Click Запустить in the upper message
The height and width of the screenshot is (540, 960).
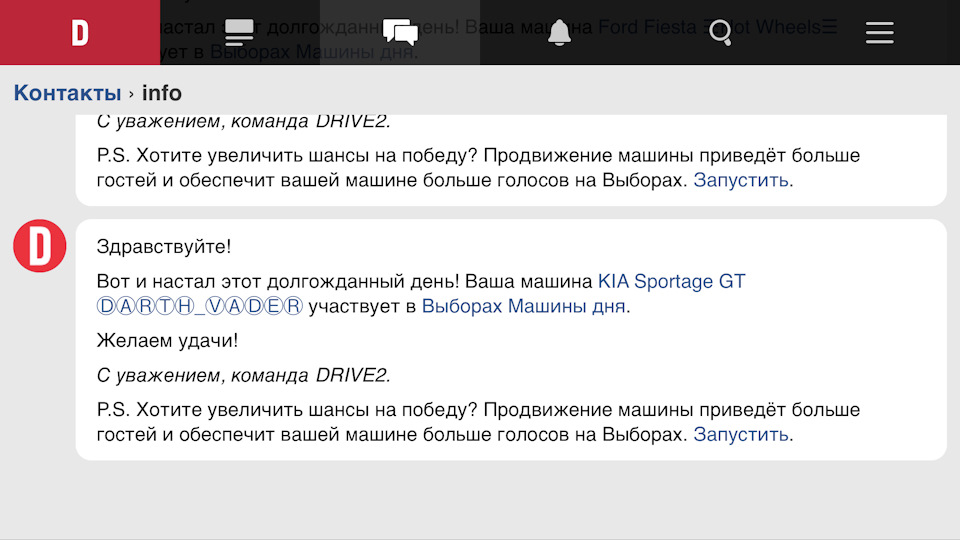[x=740, y=181]
